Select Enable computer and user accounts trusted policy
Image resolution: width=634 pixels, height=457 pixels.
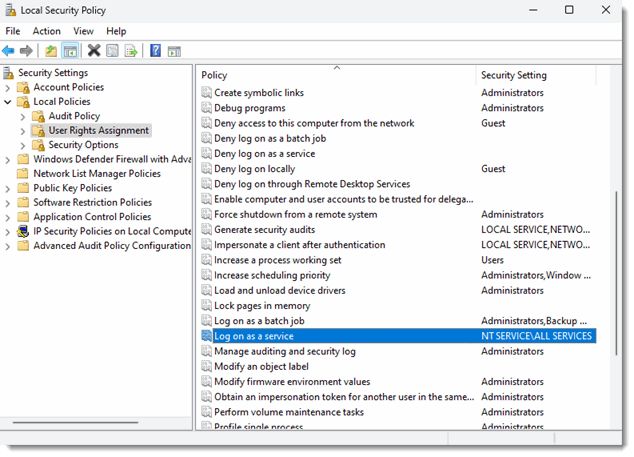(x=344, y=199)
